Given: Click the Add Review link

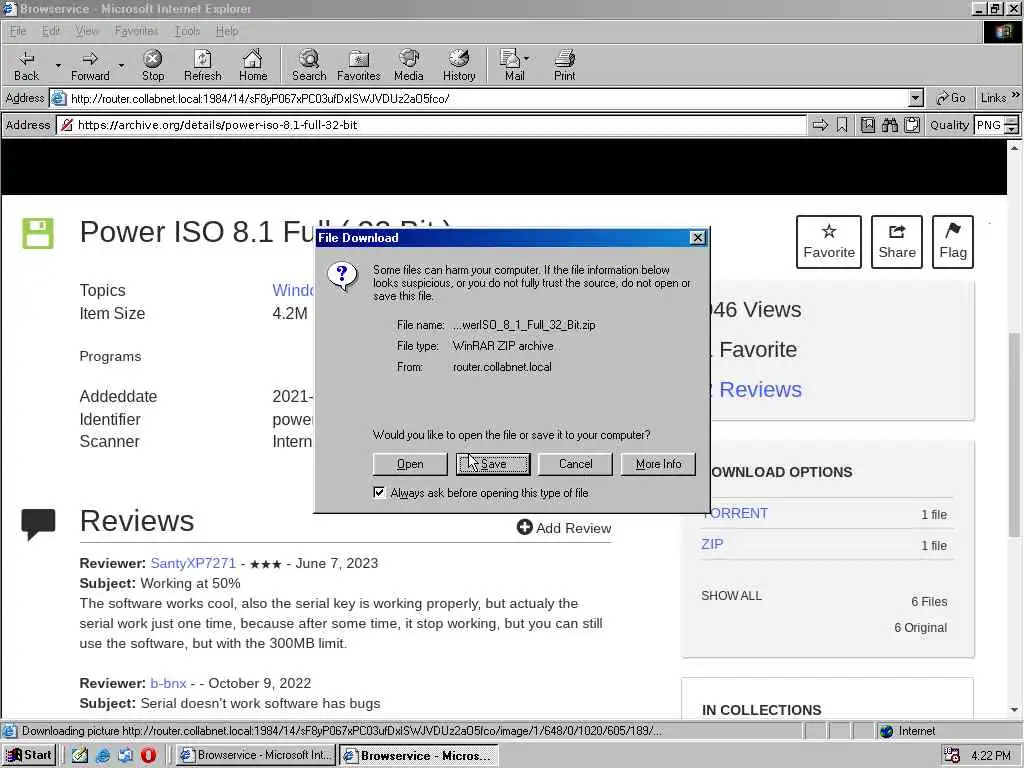Looking at the screenshot, I should [x=564, y=528].
